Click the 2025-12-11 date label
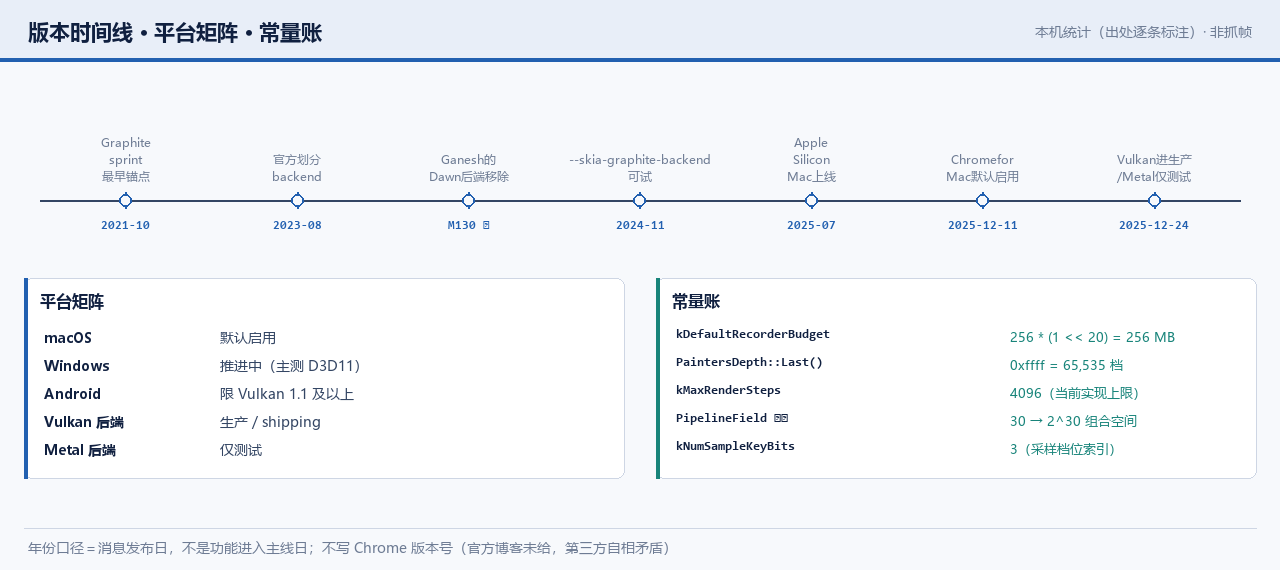Screen dimensions: 1280x570 [x=983, y=225]
